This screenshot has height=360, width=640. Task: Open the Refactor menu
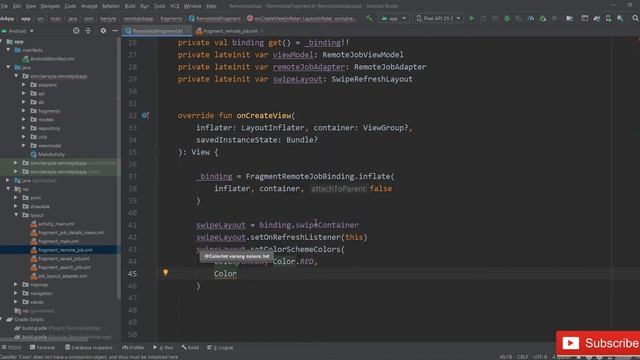pos(111,6)
